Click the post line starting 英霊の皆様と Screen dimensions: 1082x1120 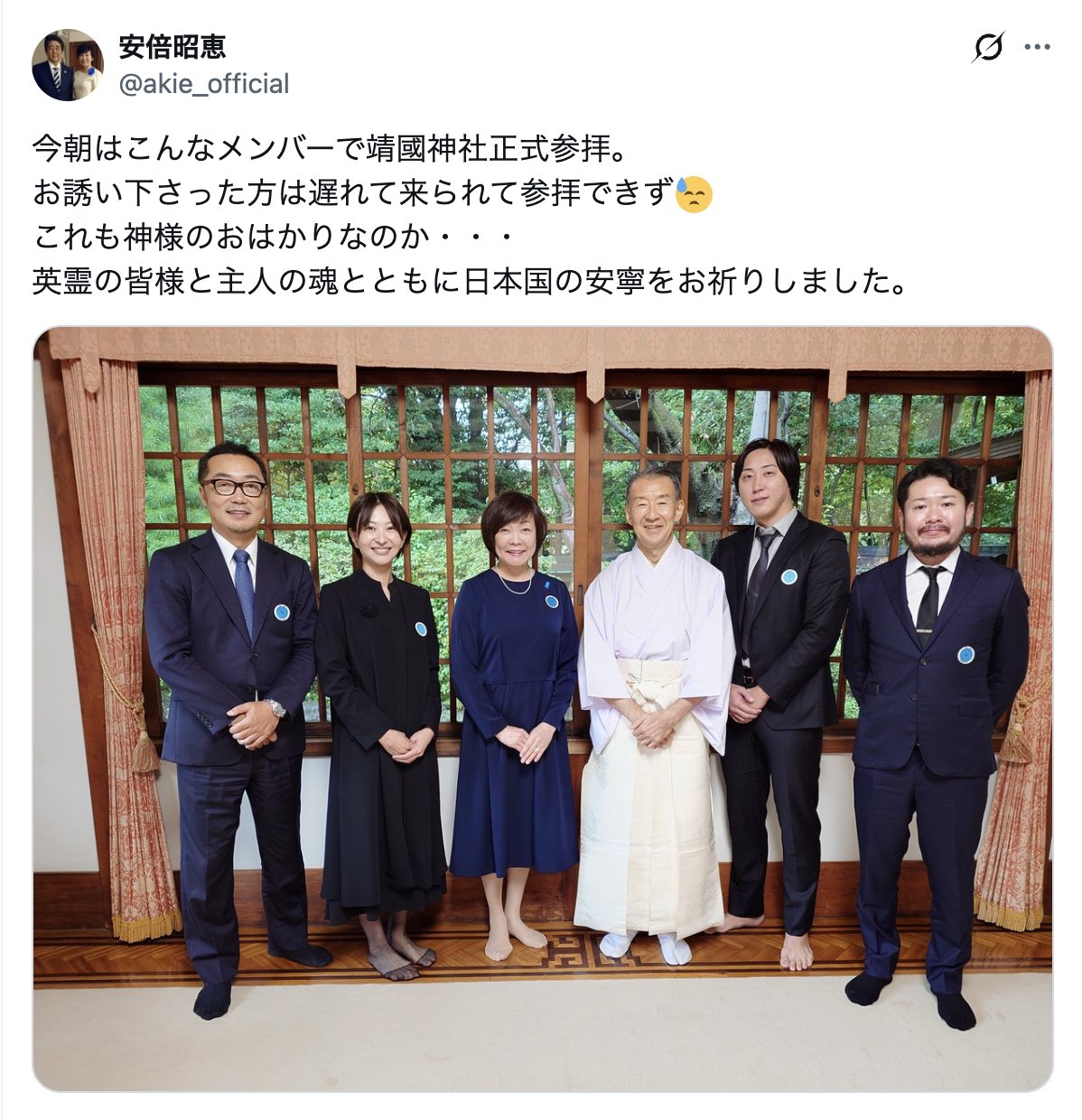pos(470,282)
